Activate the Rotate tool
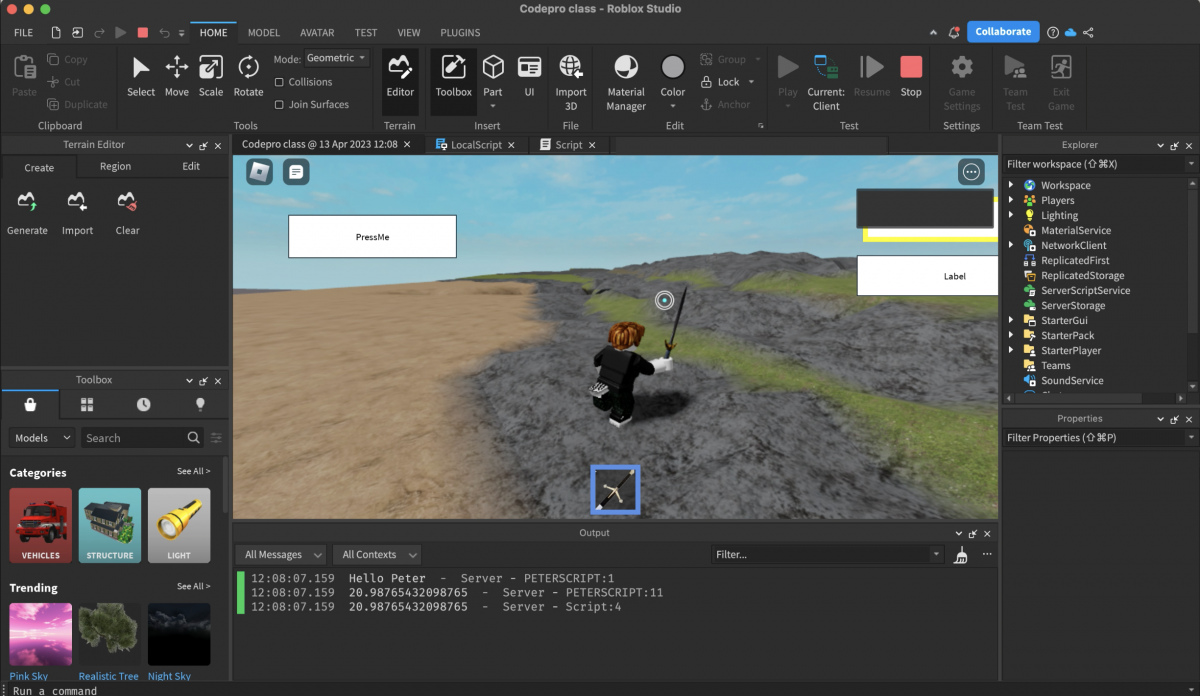1200x696 pixels. (x=248, y=76)
